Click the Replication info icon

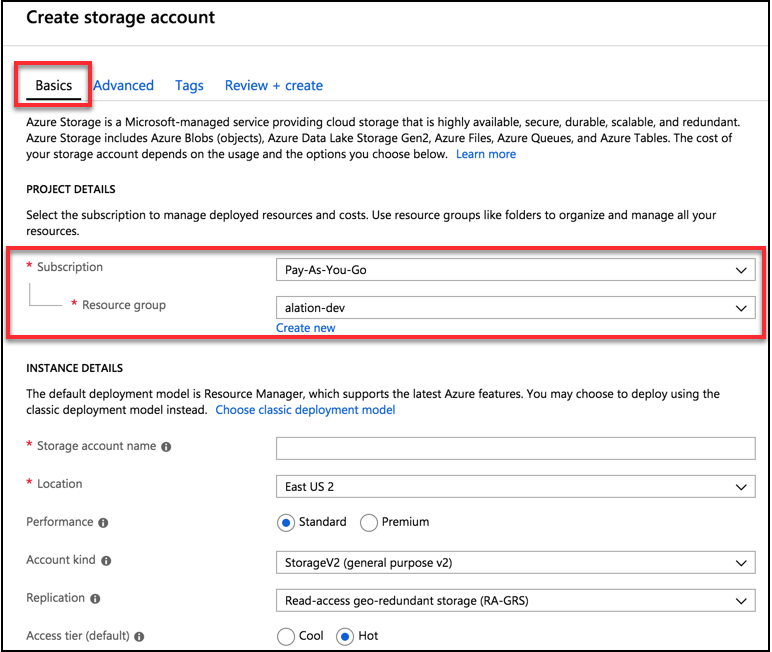coord(95,598)
